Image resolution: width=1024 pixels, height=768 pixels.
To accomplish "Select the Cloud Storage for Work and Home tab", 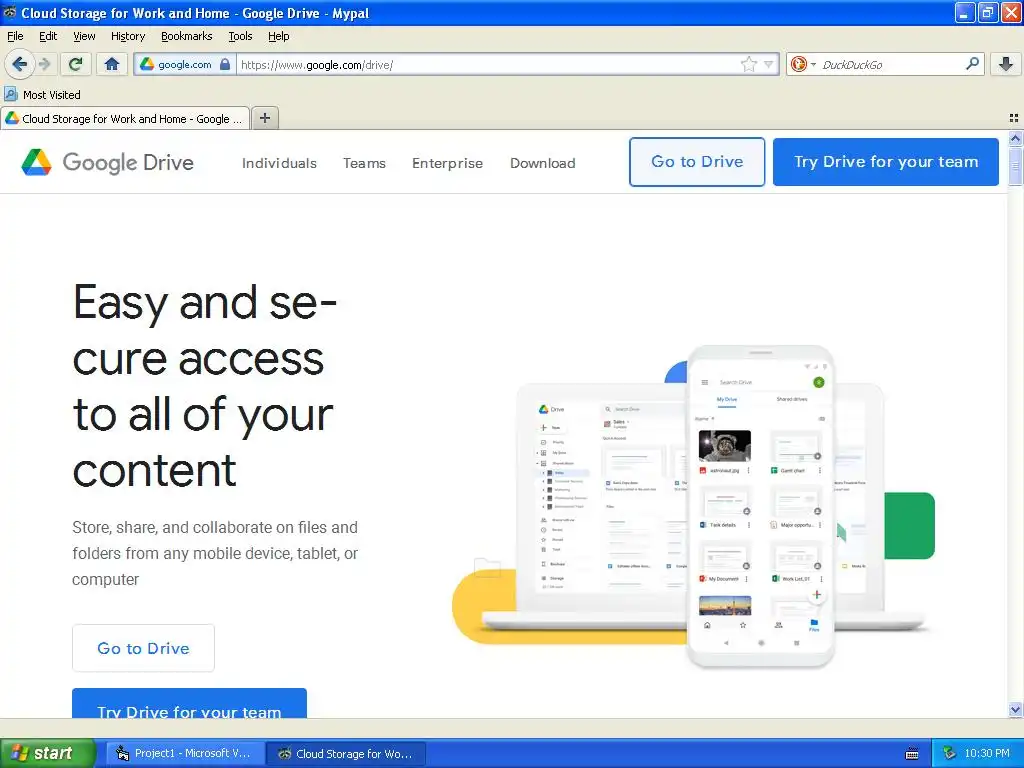I will click(125, 118).
